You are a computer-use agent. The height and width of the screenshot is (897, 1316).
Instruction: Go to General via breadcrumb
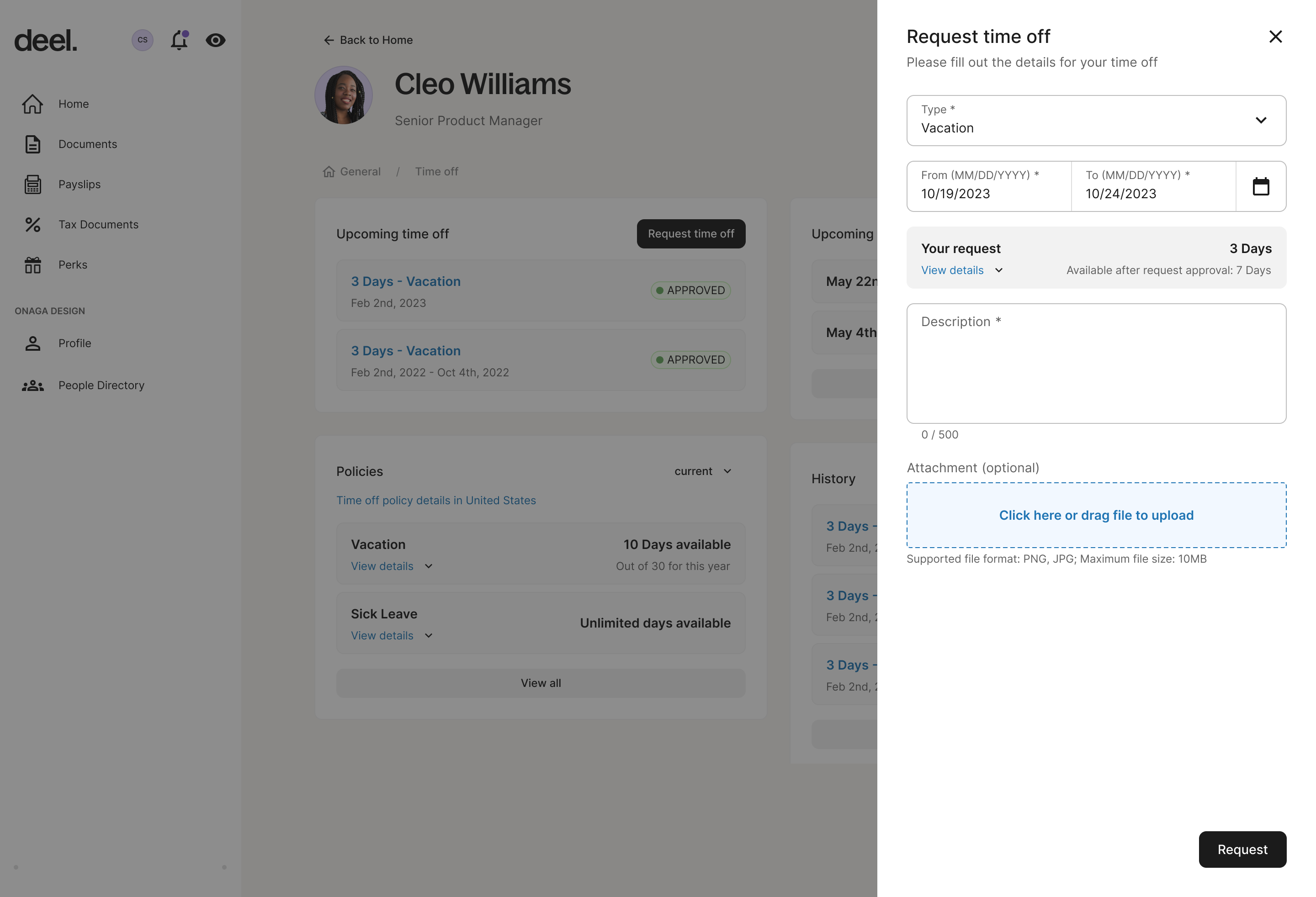[360, 171]
